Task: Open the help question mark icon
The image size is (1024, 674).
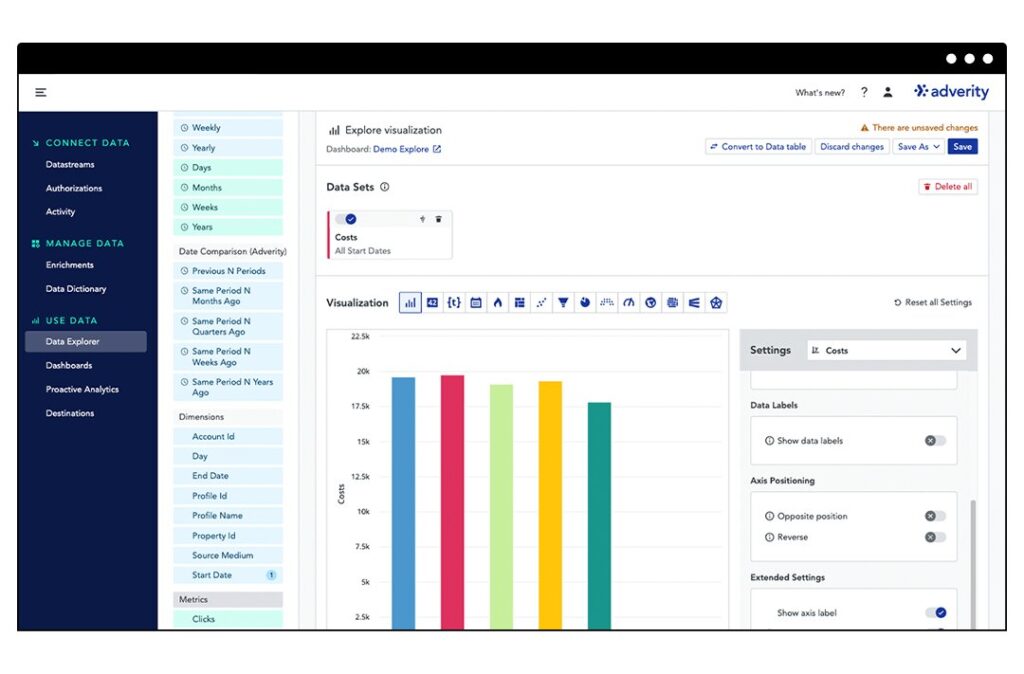Action: click(864, 92)
